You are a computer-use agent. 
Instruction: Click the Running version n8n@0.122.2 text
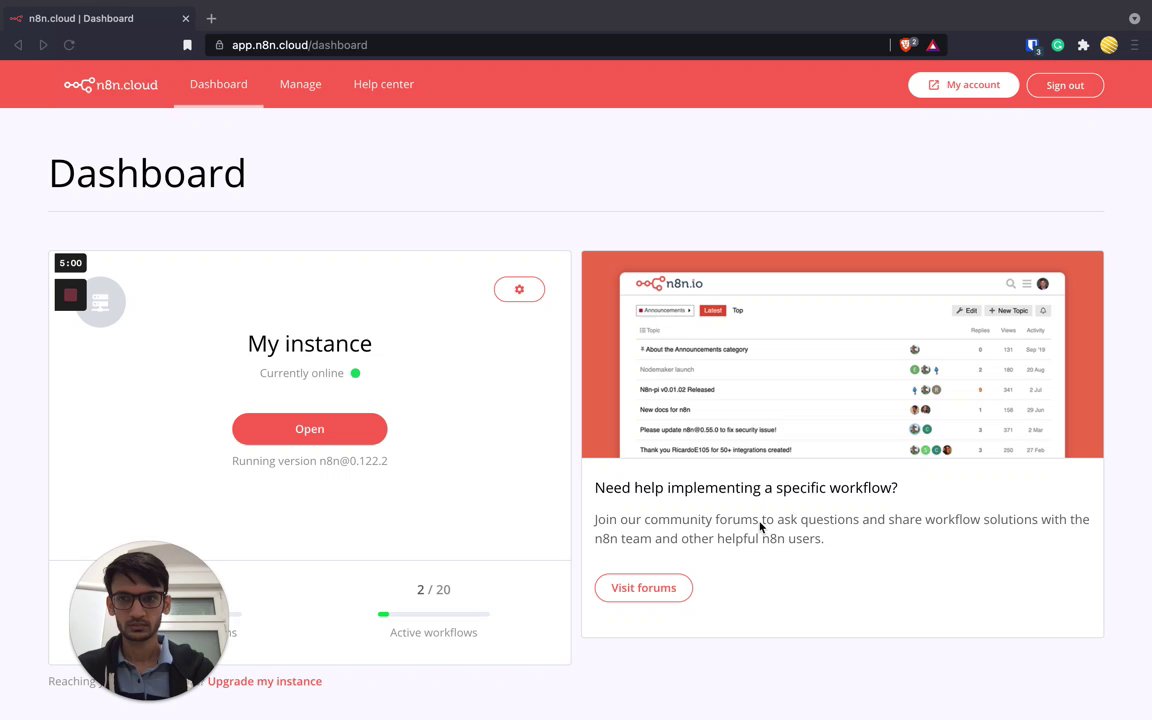[x=309, y=461]
